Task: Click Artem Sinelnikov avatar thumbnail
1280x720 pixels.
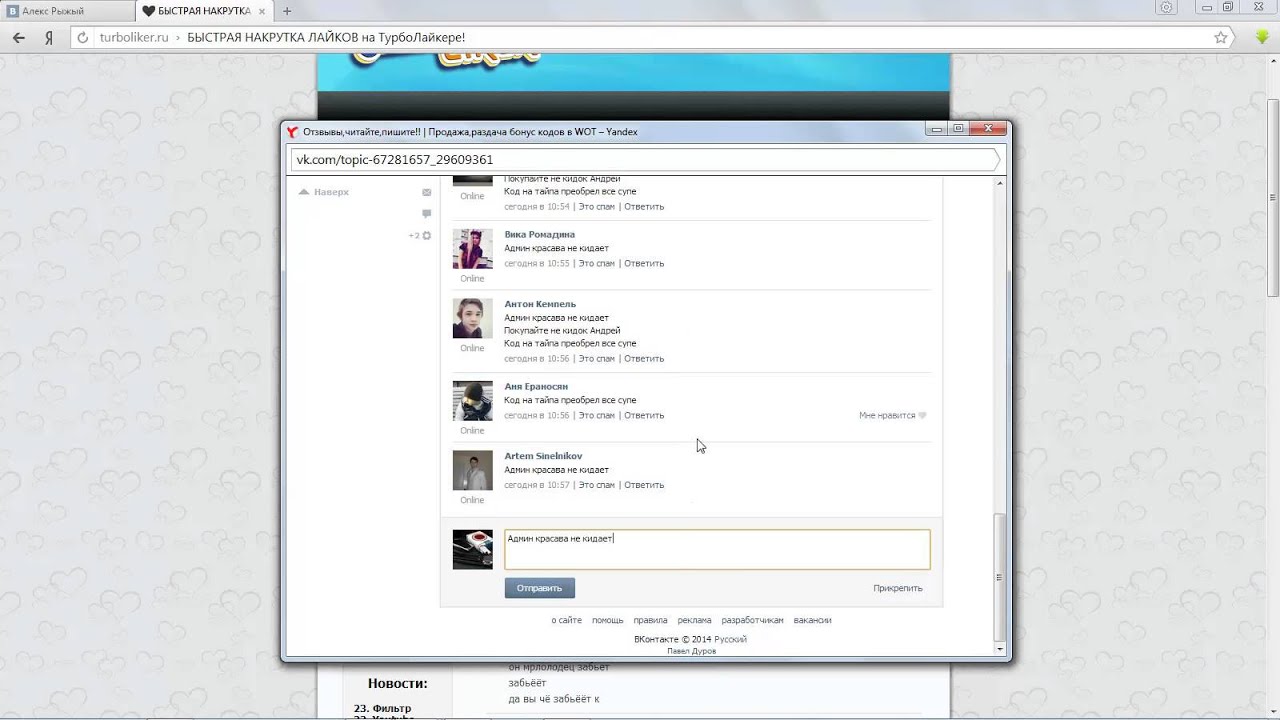Action: 473,470
